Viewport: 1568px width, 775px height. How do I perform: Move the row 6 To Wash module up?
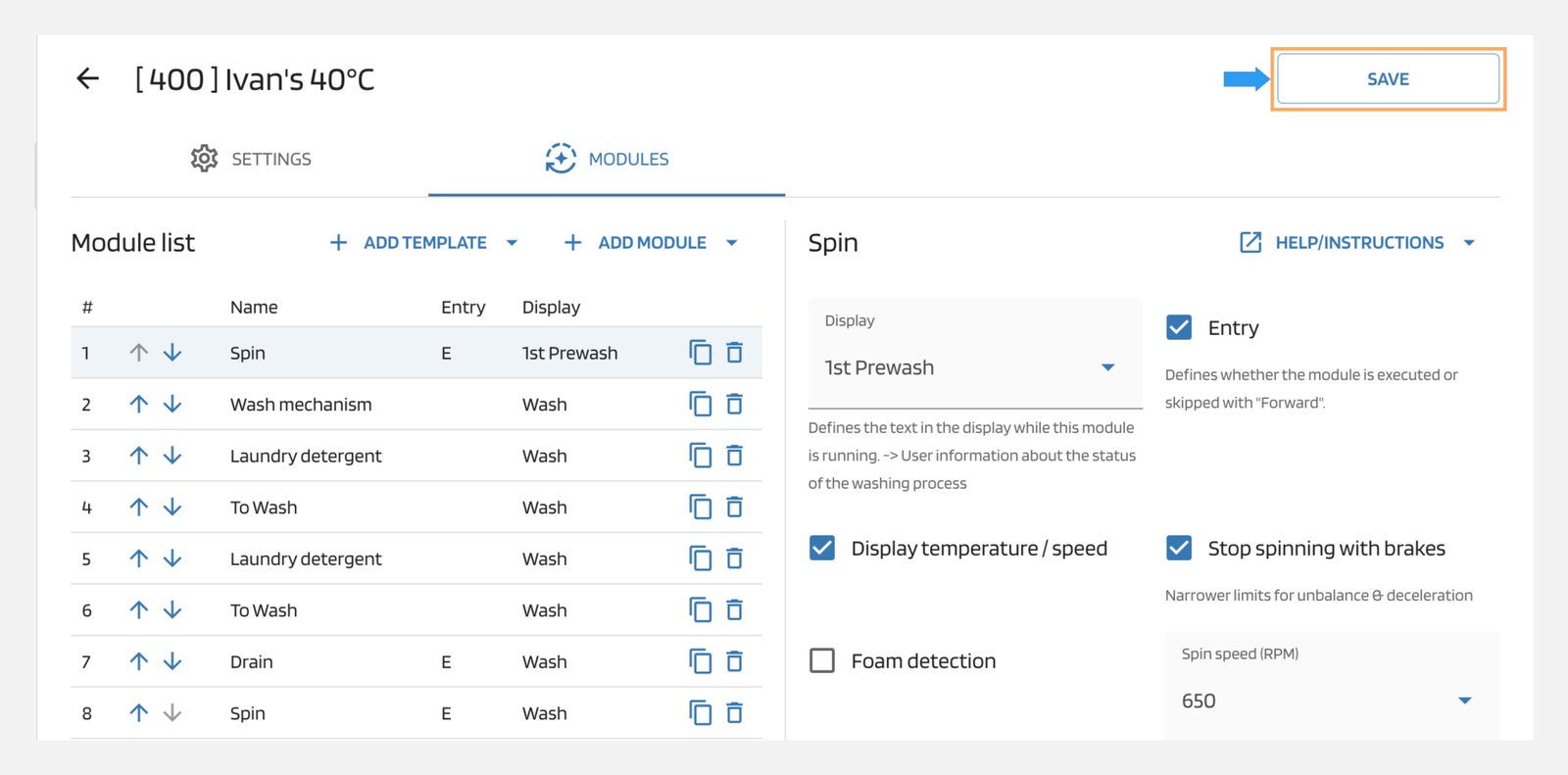point(139,610)
